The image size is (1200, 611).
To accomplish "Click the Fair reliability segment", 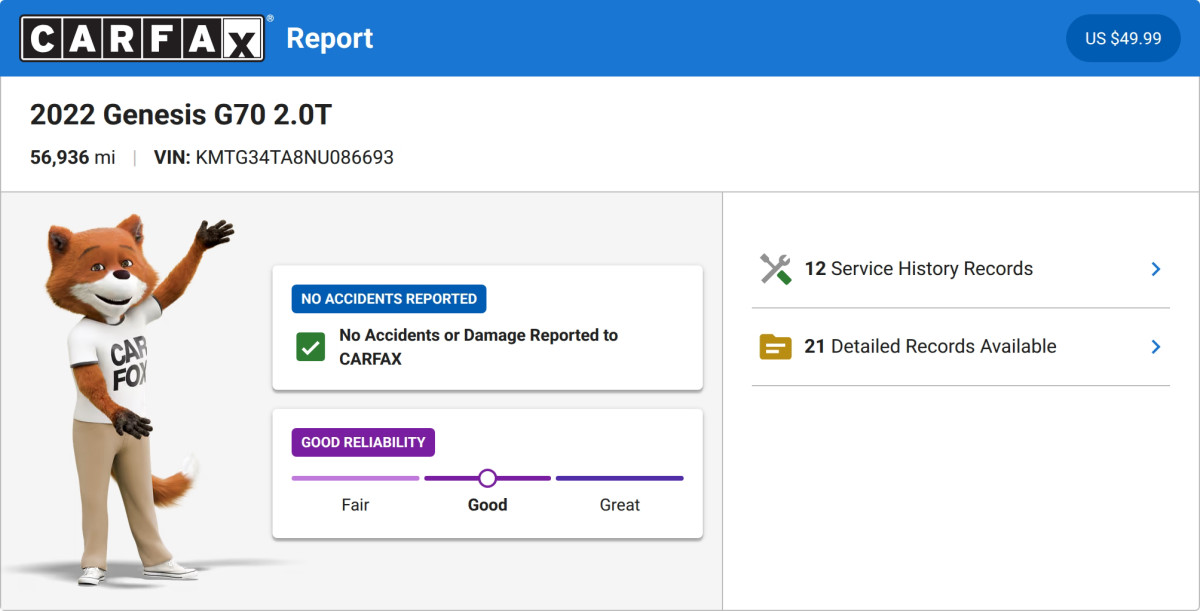I will 355,478.
